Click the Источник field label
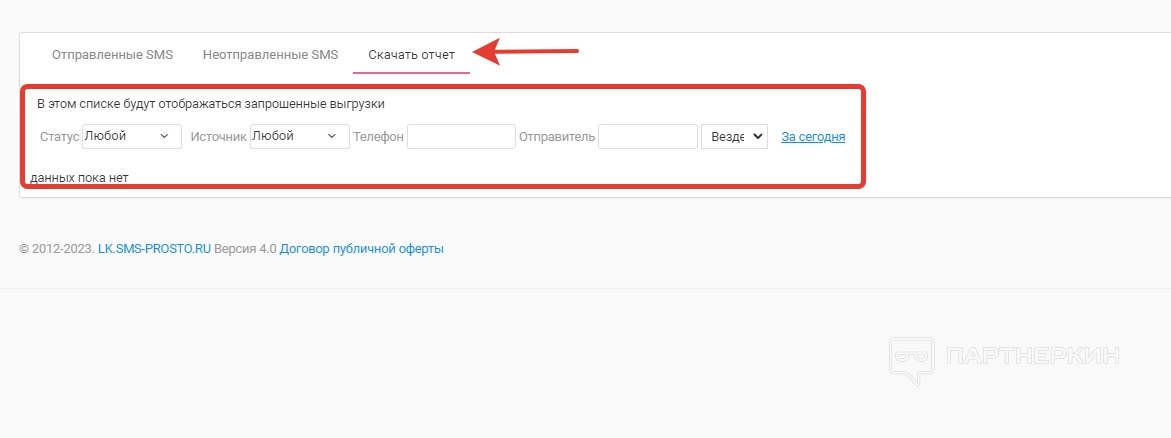 [x=218, y=137]
